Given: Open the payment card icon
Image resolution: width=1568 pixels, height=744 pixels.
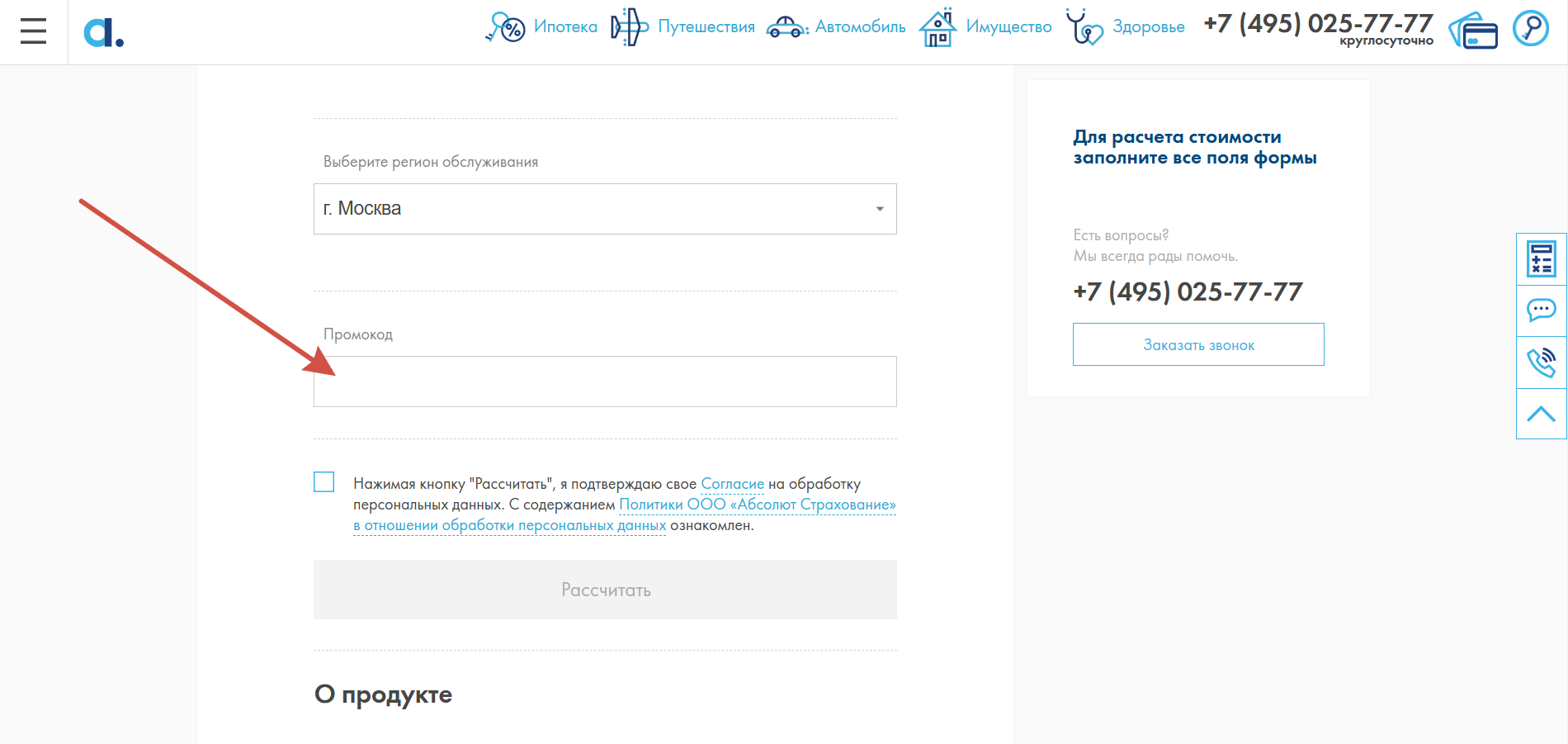Looking at the screenshot, I should pyautogui.click(x=1473, y=31).
